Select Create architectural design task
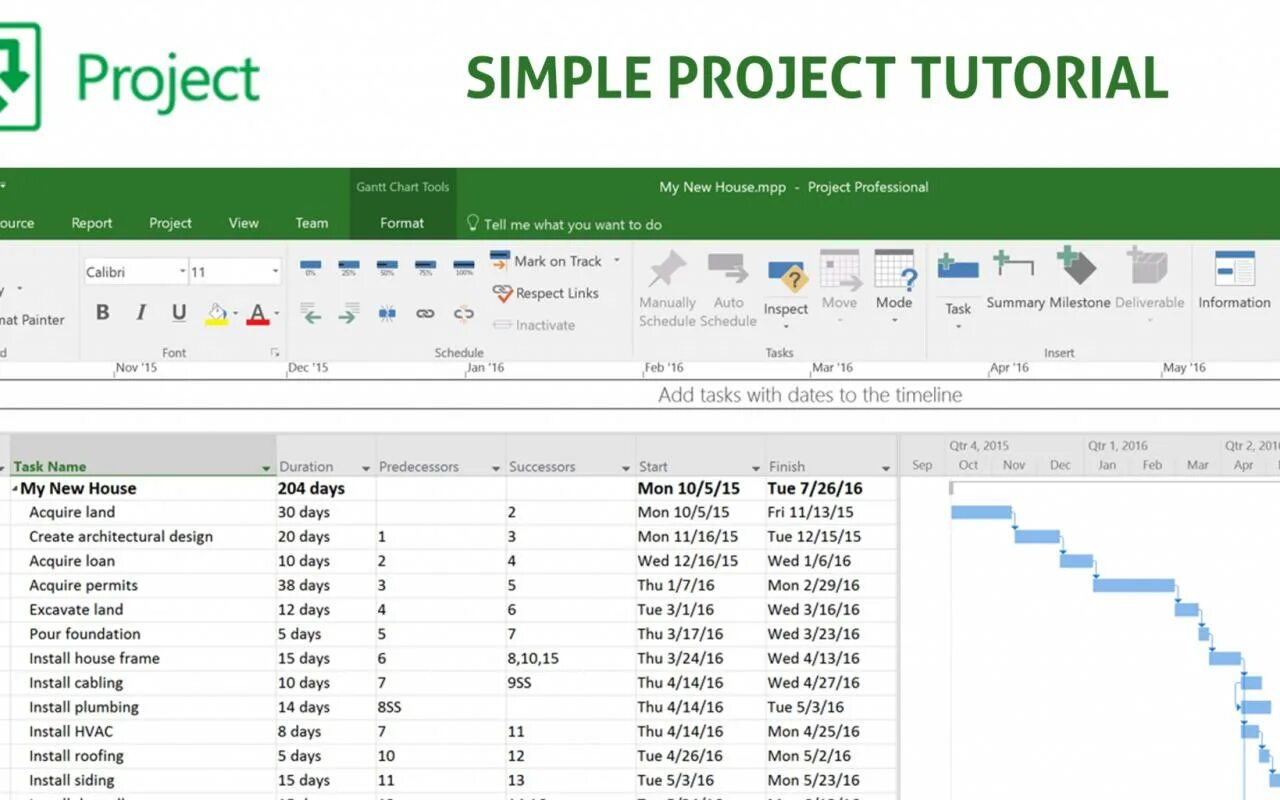This screenshot has height=800, width=1280. pyautogui.click(x=121, y=537)
